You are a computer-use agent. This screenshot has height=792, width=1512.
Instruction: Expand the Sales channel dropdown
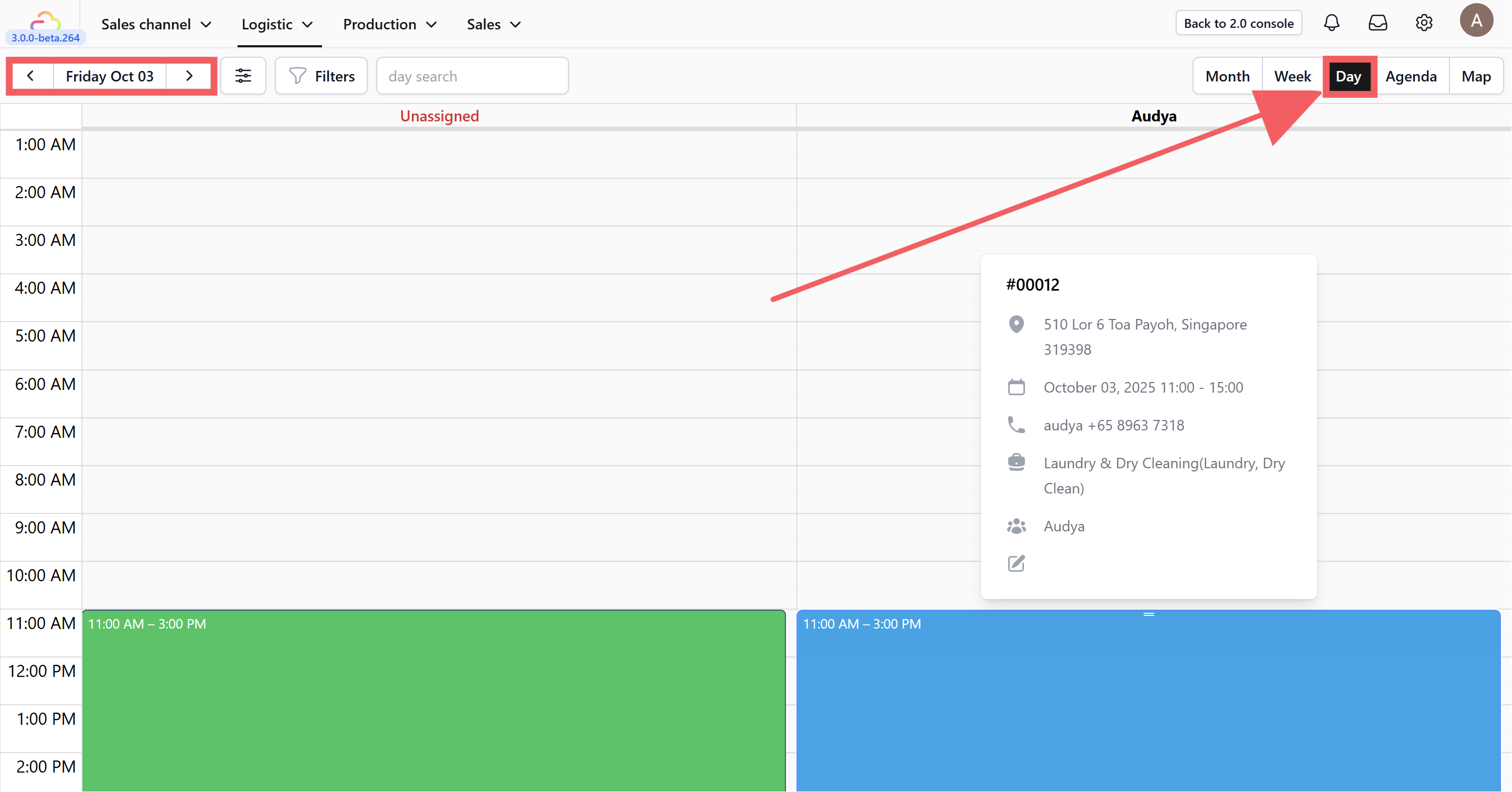coord(156,24)
